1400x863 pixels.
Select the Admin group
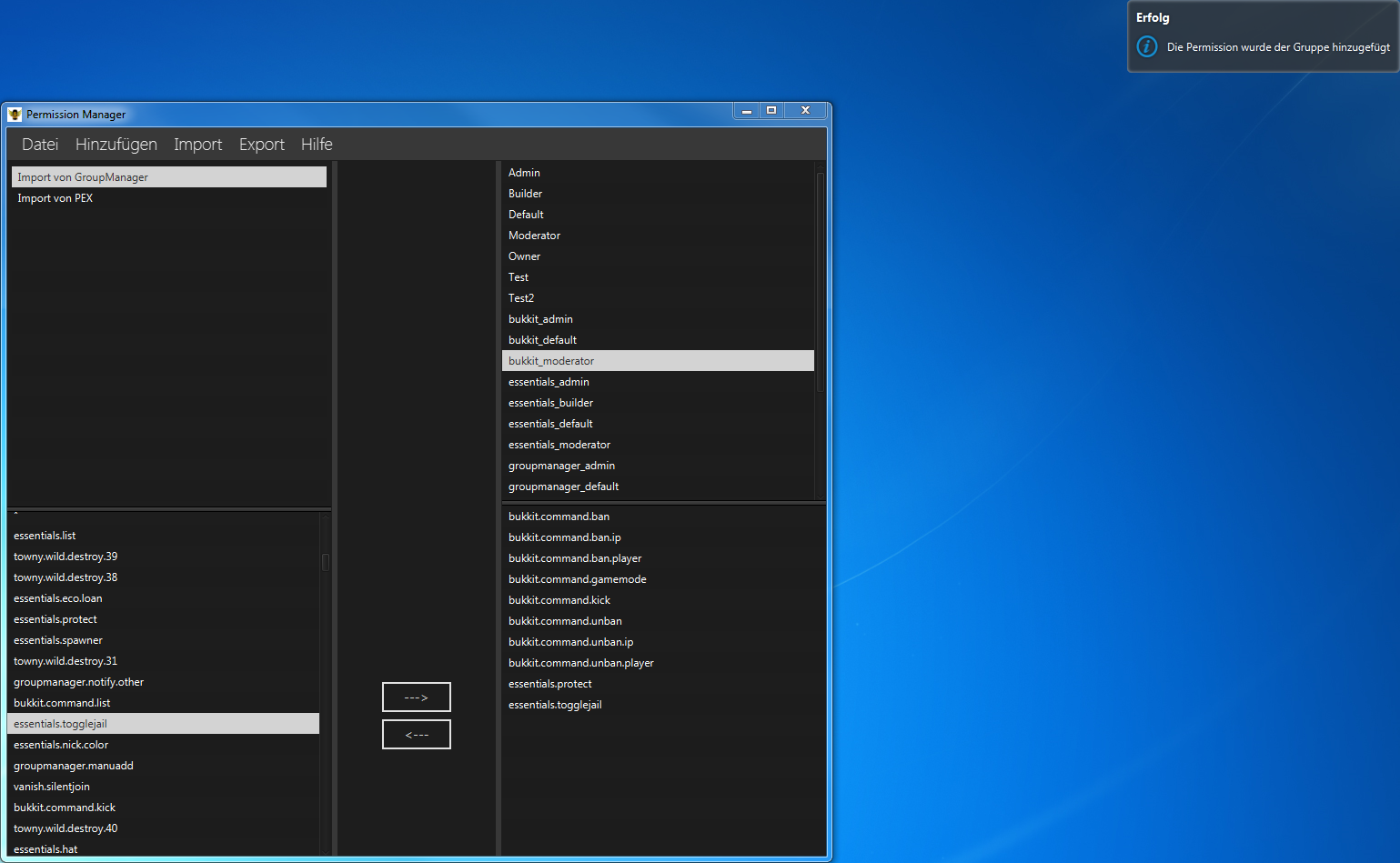click(x=658, y=173)
